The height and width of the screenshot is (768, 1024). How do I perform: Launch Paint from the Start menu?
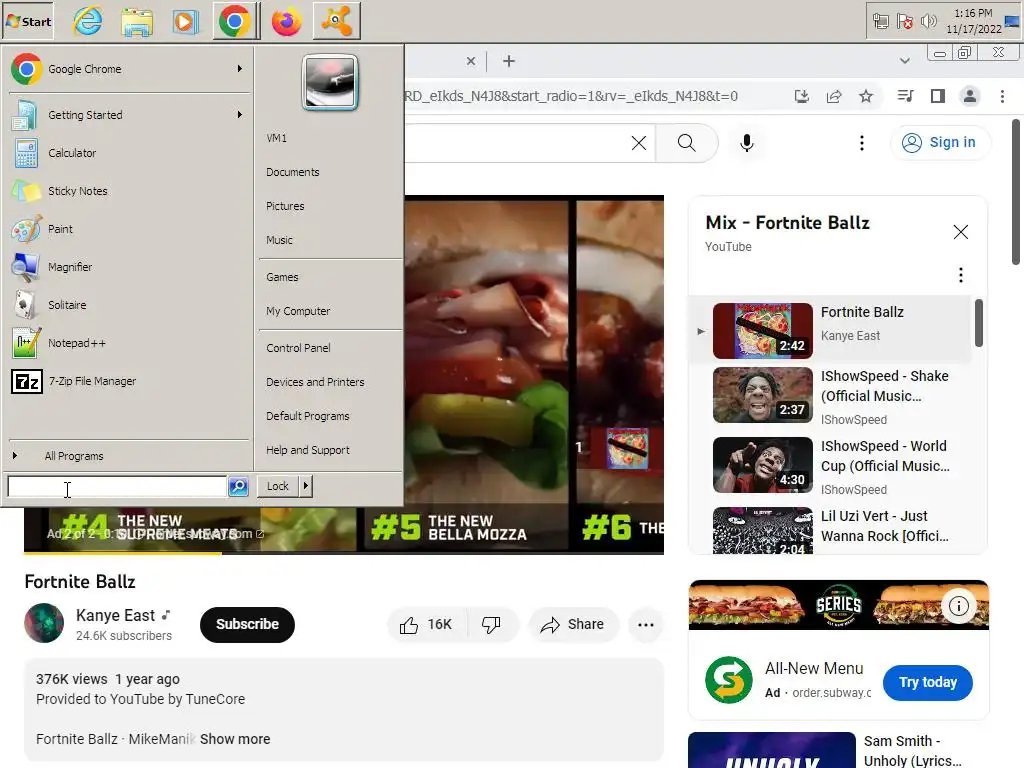pos(127,229)
